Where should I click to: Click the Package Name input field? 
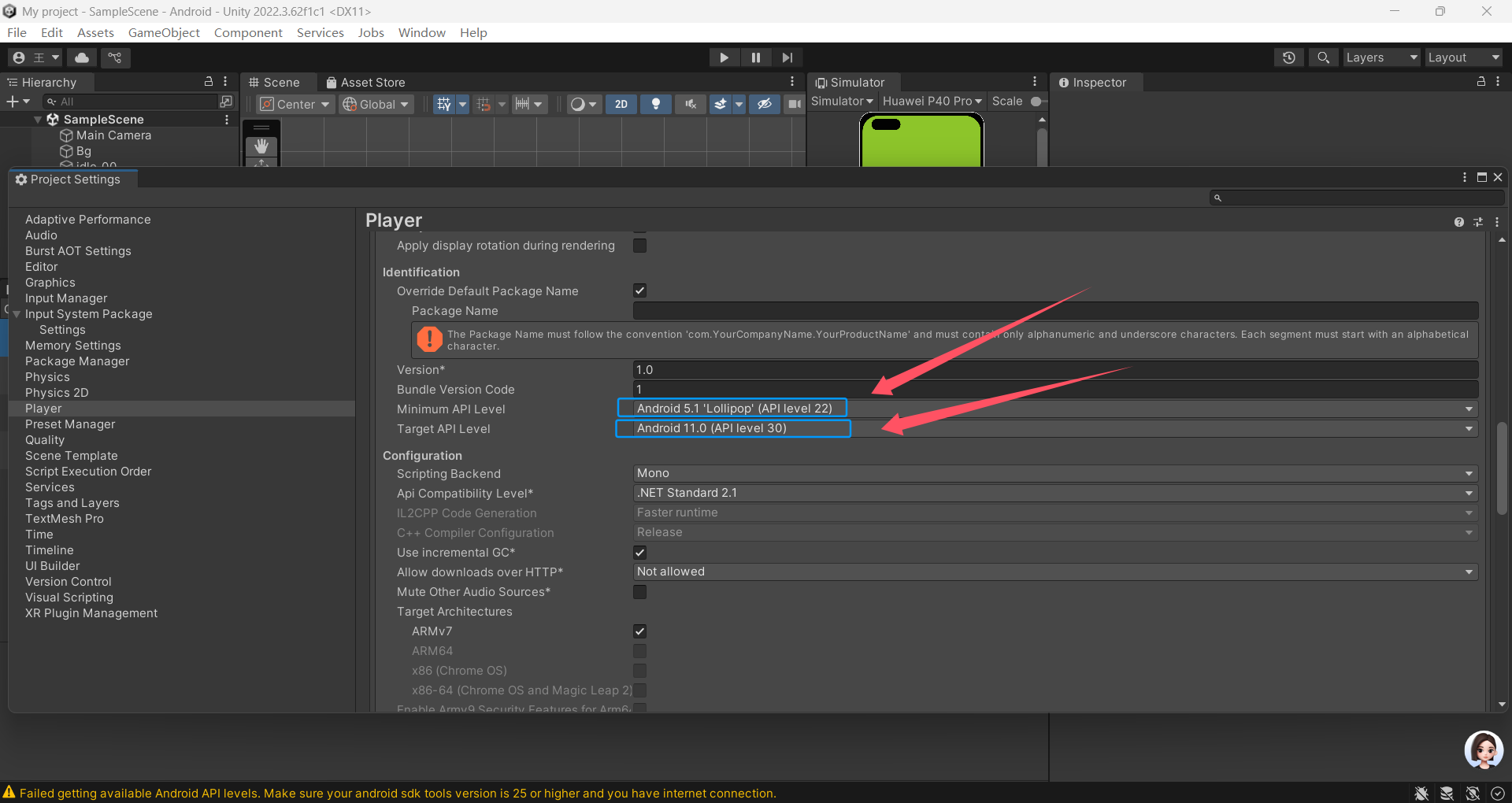click(x=1055, y=311)
